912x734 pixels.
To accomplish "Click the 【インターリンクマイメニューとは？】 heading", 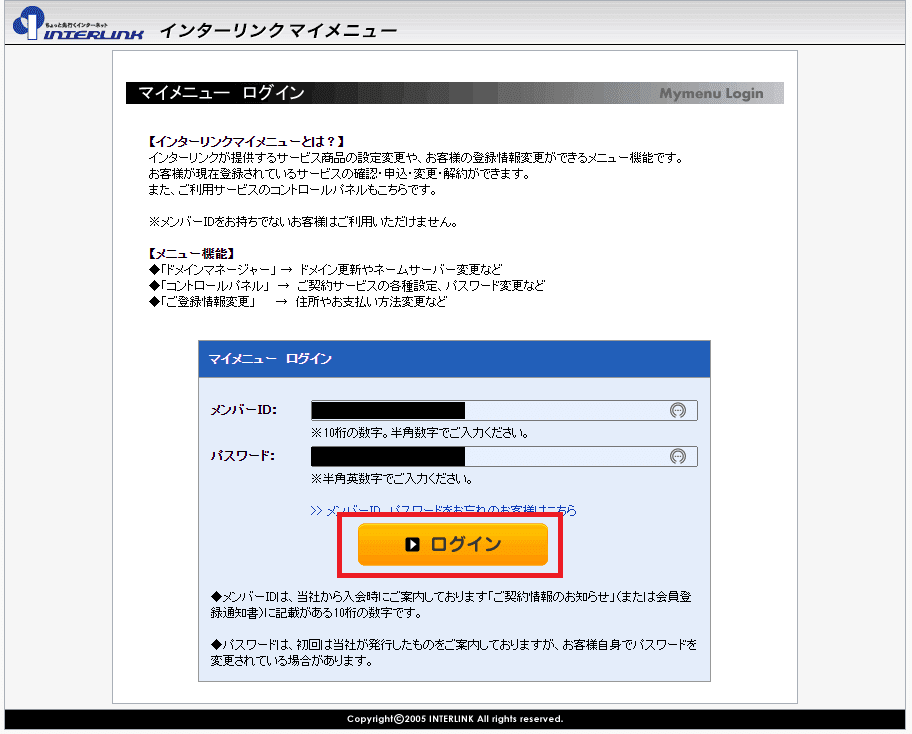I will point(246,141).
